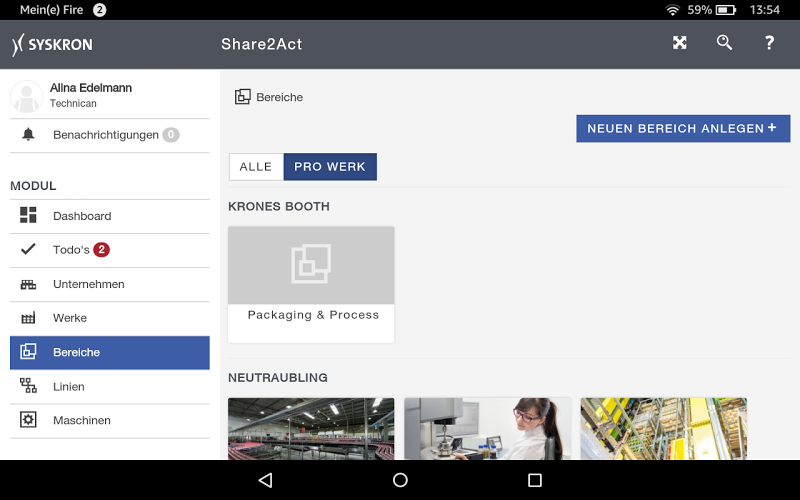Tap the Android recent apps square
Image resolution: width=800 pixels, height=500 pixels.
pos(535,480)
